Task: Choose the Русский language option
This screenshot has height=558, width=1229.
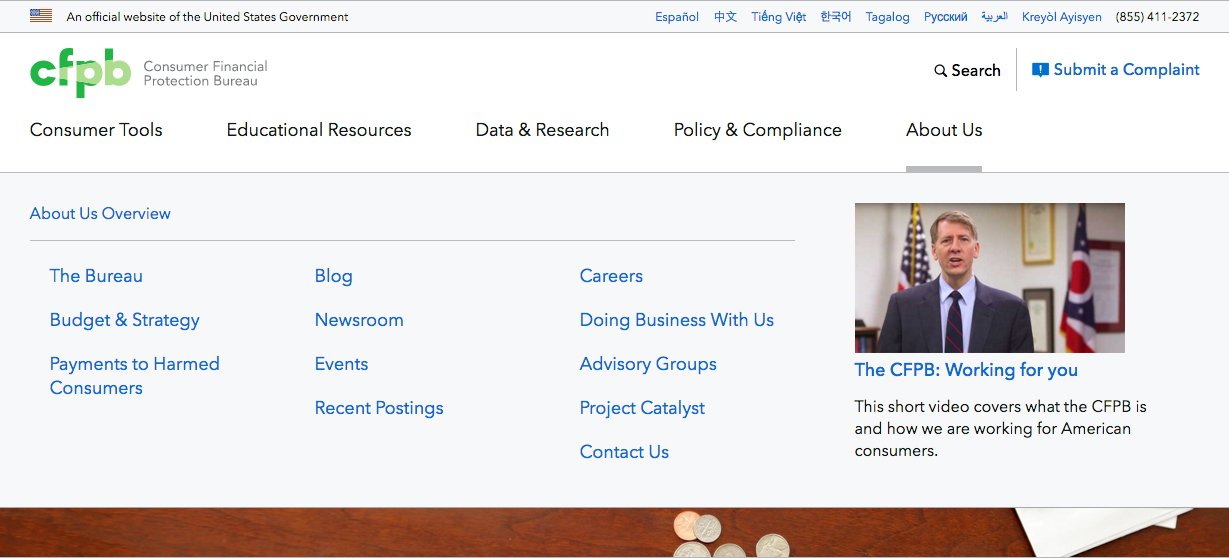Action: point(945,17)
